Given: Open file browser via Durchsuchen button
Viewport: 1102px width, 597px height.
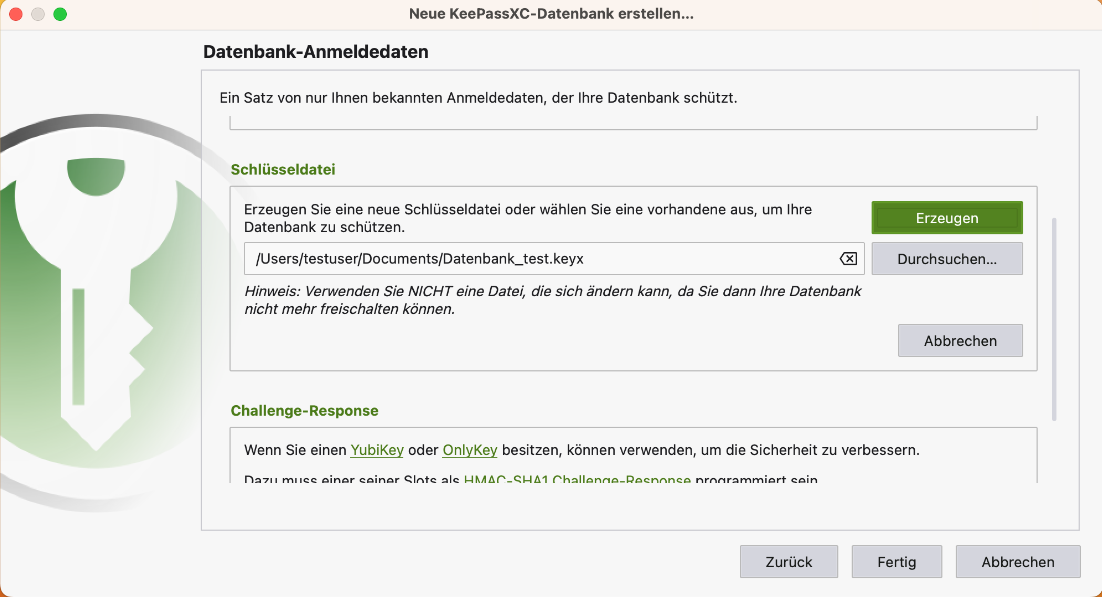Looking at the screenshot, I should (946, 259).
